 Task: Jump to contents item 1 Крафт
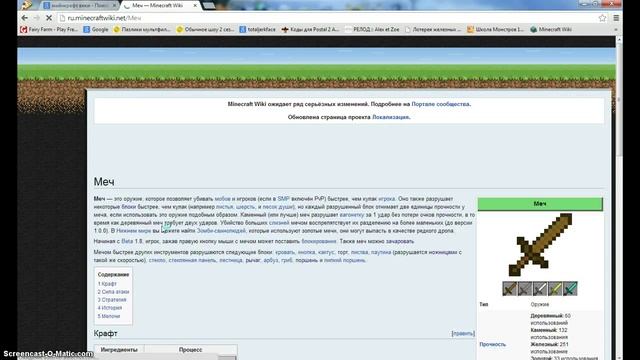click(x=107, y=284)
